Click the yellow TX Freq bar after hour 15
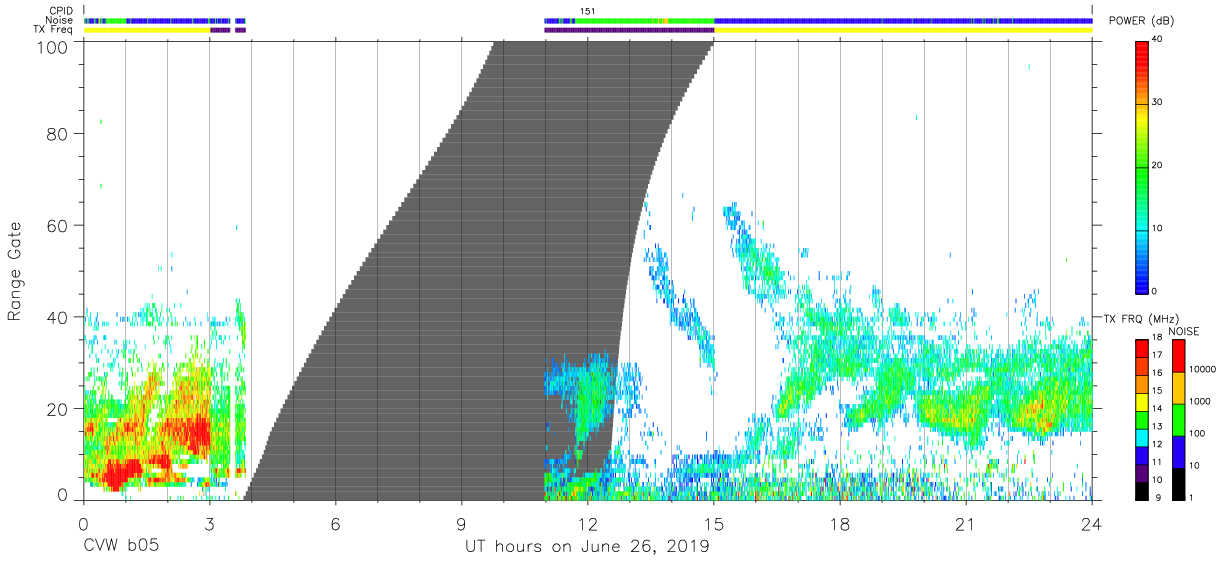 pyautogui.click(x=903, y=30)
